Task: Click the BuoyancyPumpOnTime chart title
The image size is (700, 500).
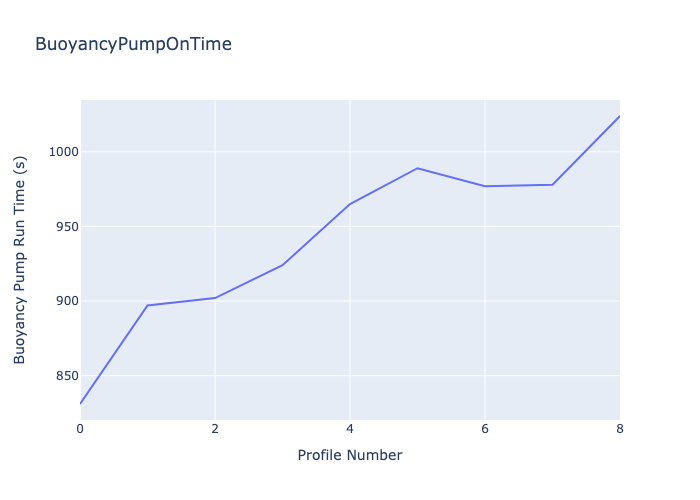Action: click(133, 44)
